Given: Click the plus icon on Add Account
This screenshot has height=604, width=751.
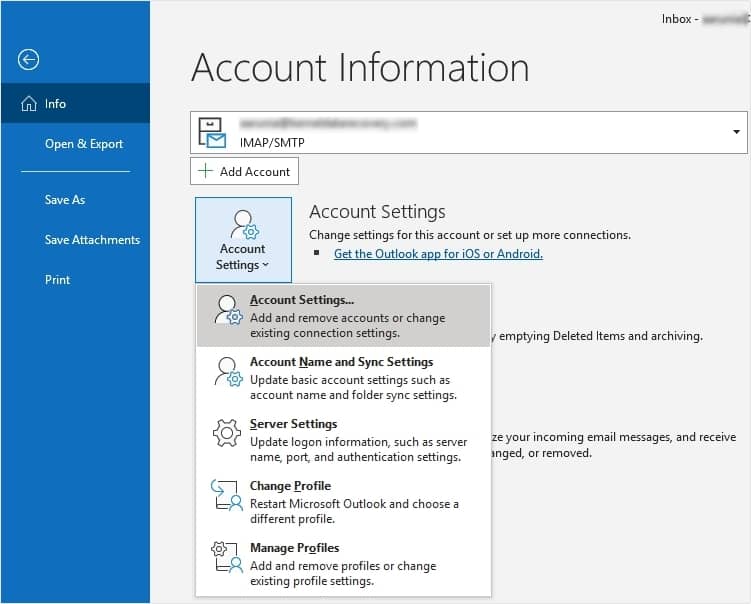Looking at the screenshot, I should click(x=205, y=171).
